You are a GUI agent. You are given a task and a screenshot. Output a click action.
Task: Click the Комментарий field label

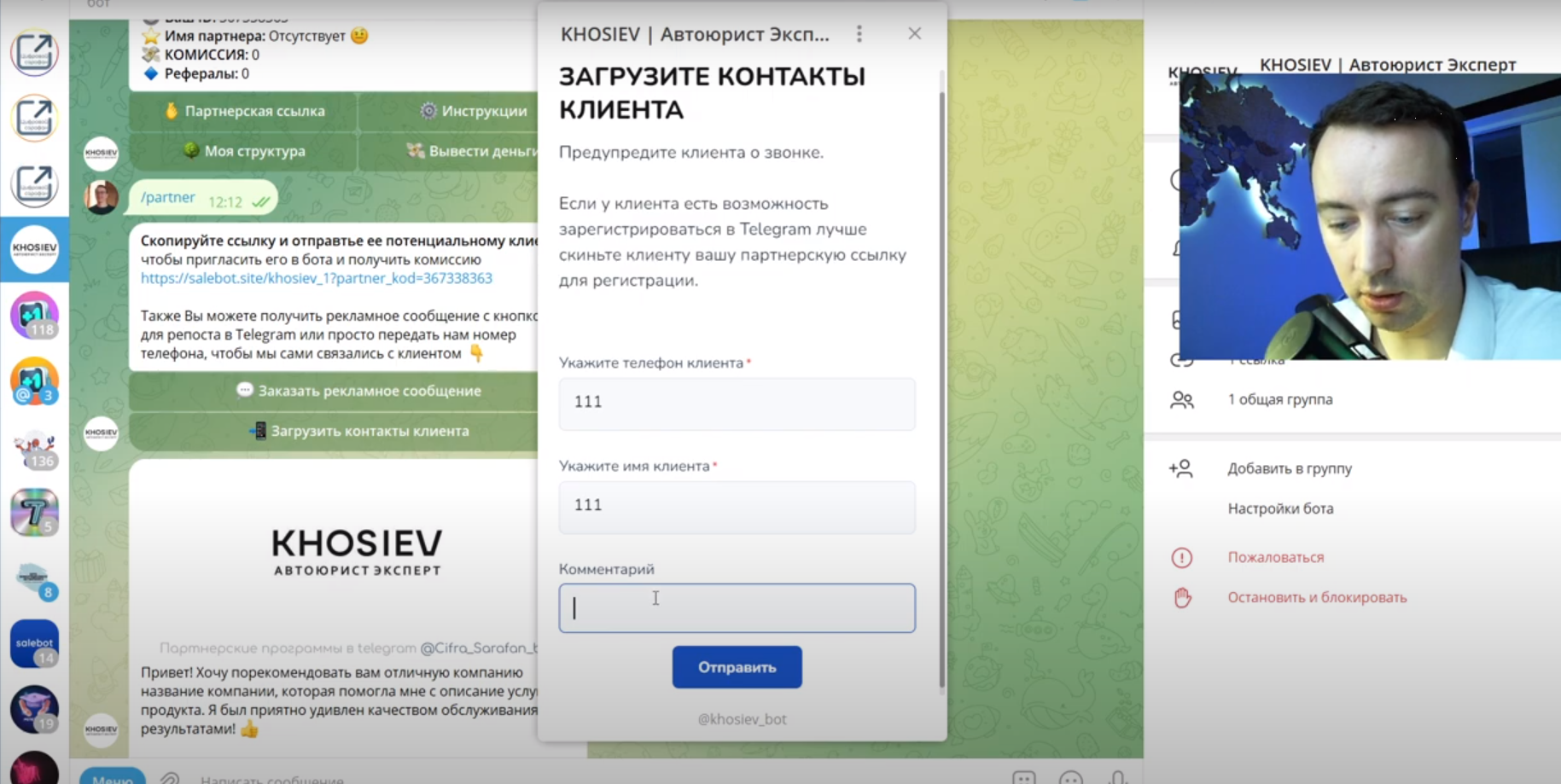pyautogui.click(x=607, y=569)
